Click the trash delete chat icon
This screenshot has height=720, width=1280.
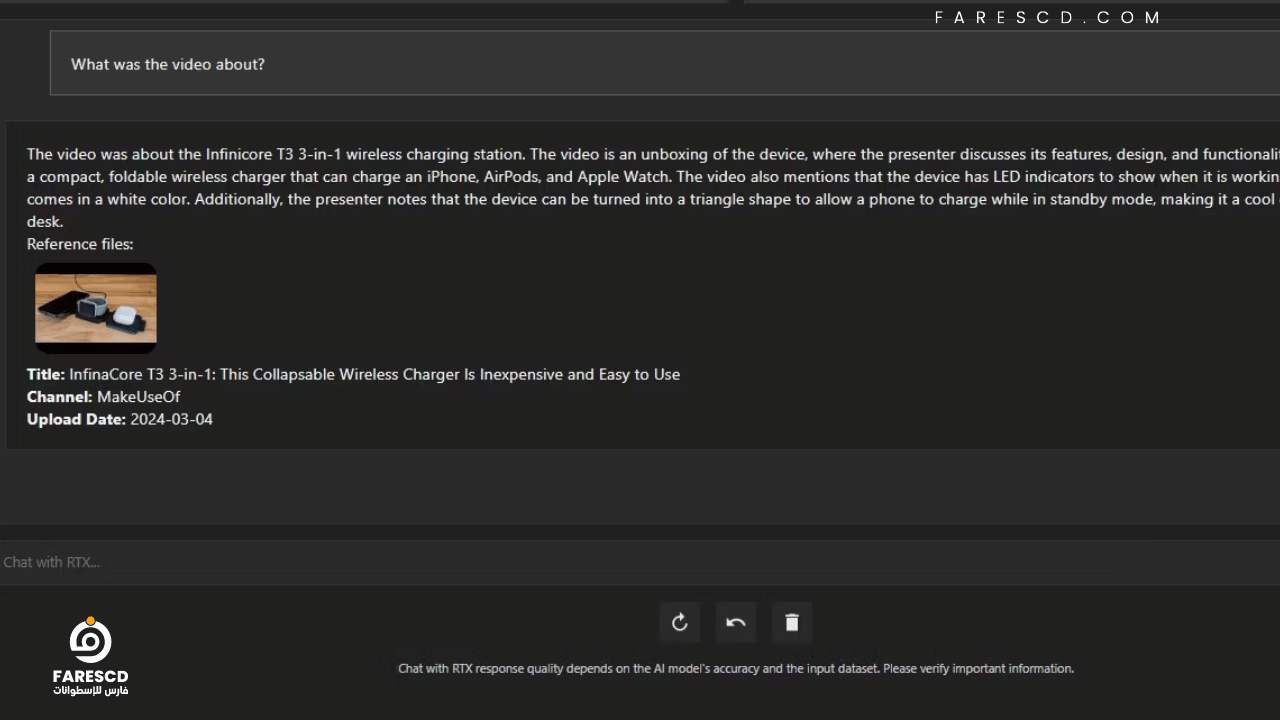(792, 623)
